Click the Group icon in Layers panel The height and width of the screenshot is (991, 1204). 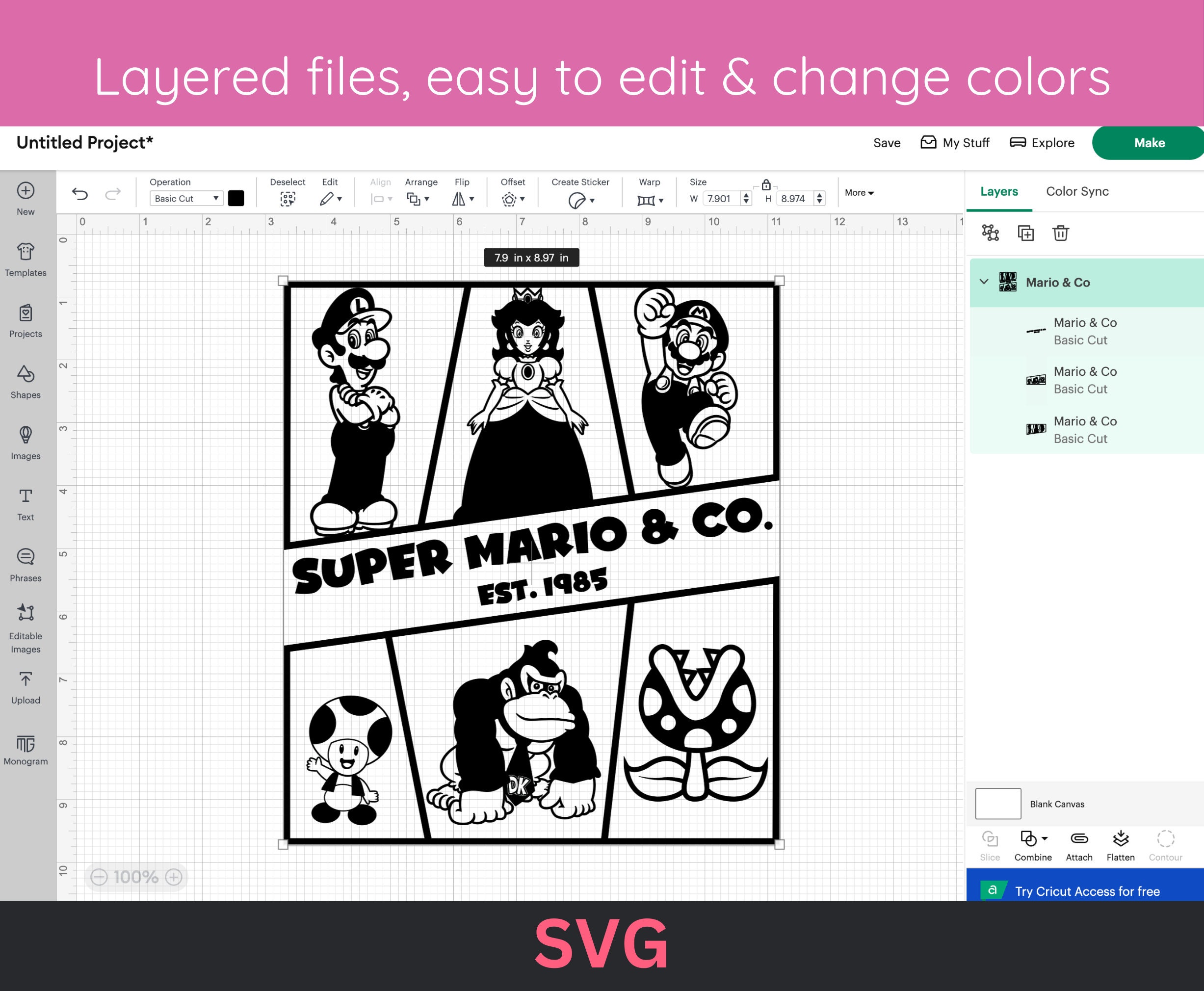tap(991, 233)
